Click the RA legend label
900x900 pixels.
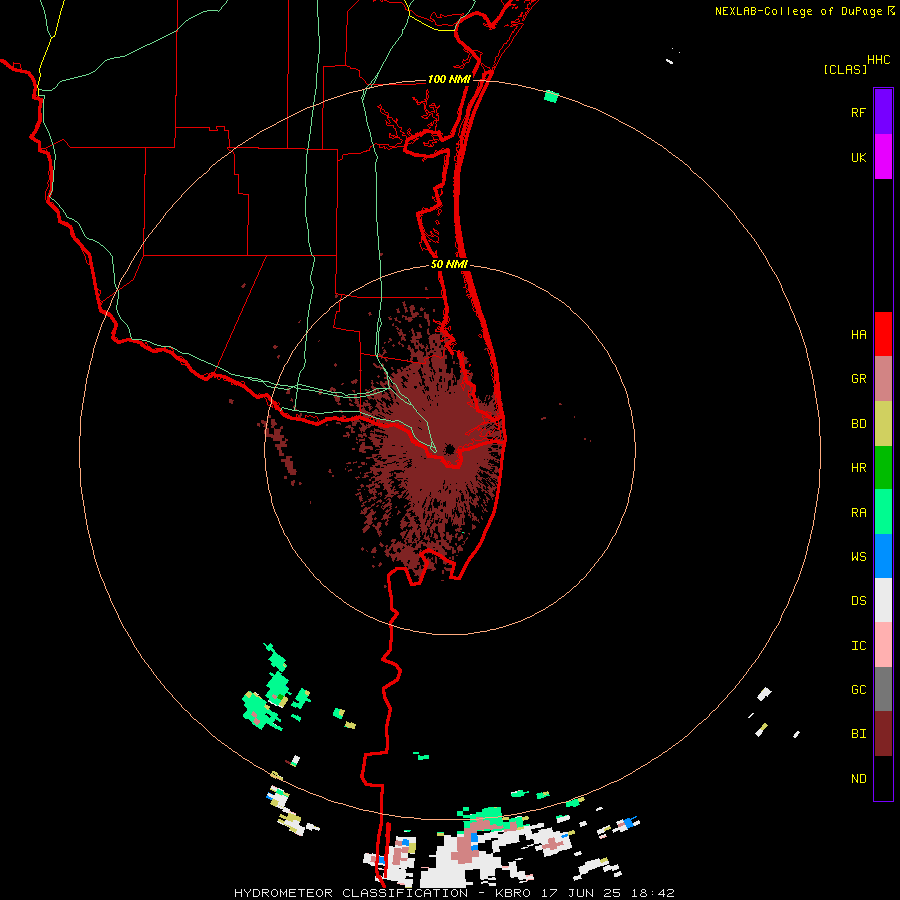click(858, 513)
